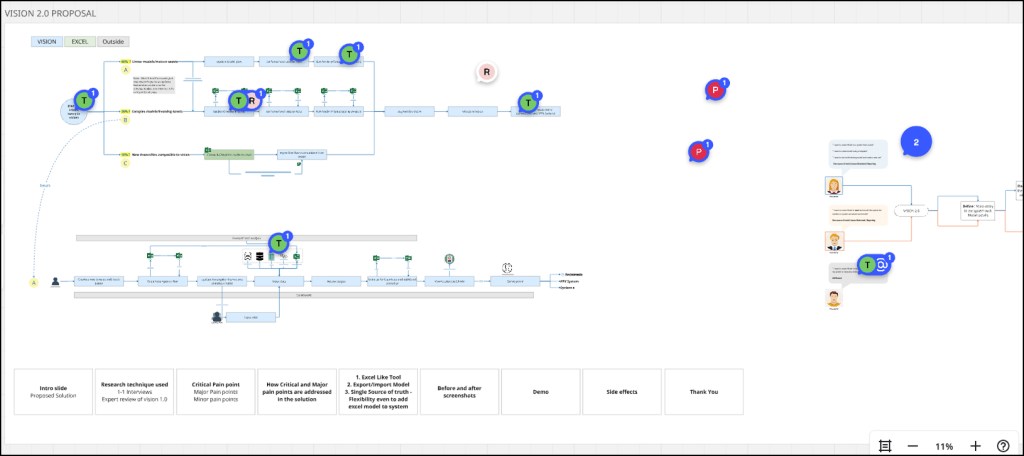Viewport: 1024px width, 456px height.
Task: Select the Thank You slide card
Action: [x=704, y=392]
